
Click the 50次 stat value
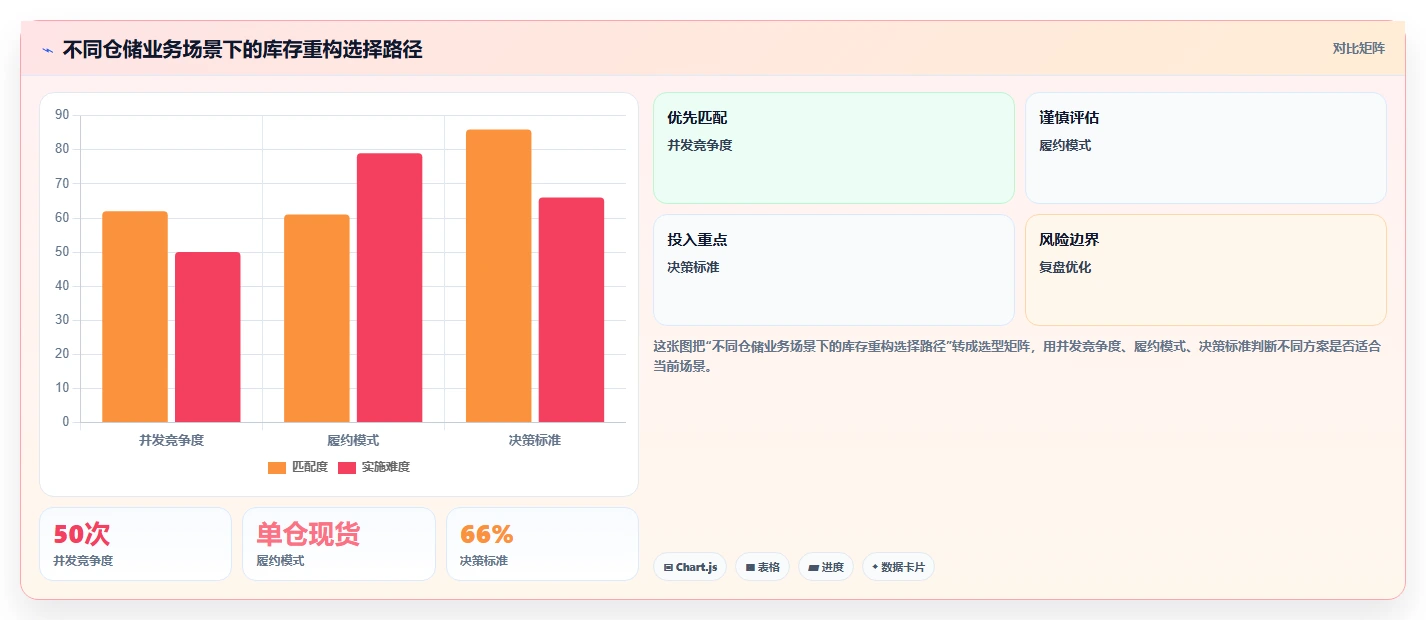82,534
